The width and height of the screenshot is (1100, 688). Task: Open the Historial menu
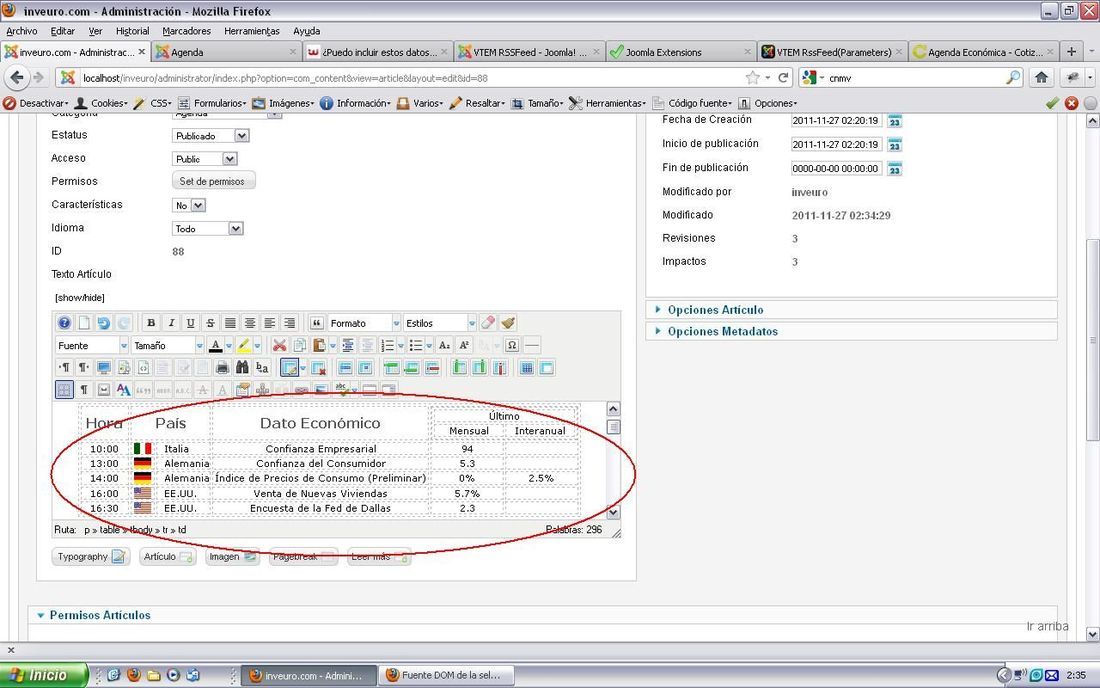(133, 31)
